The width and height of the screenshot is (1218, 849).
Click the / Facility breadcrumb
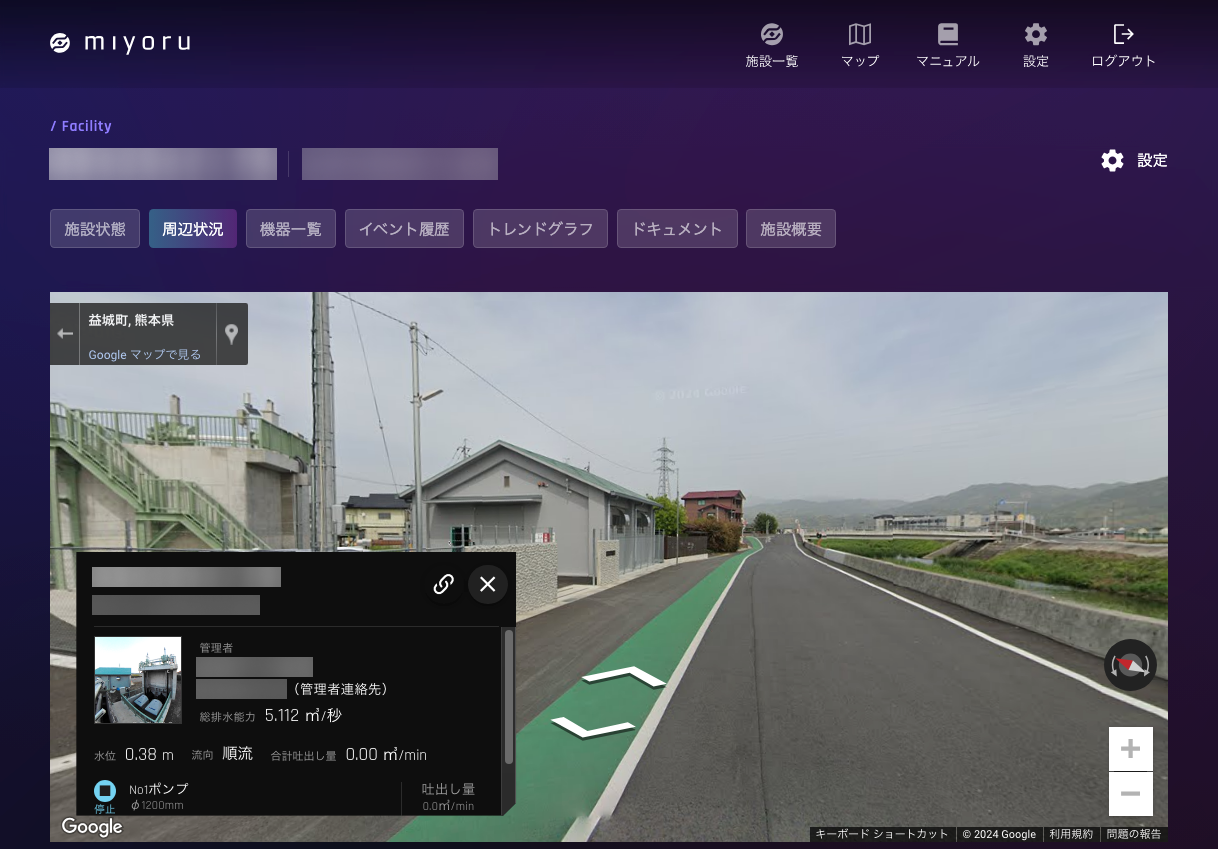[81, 126]
